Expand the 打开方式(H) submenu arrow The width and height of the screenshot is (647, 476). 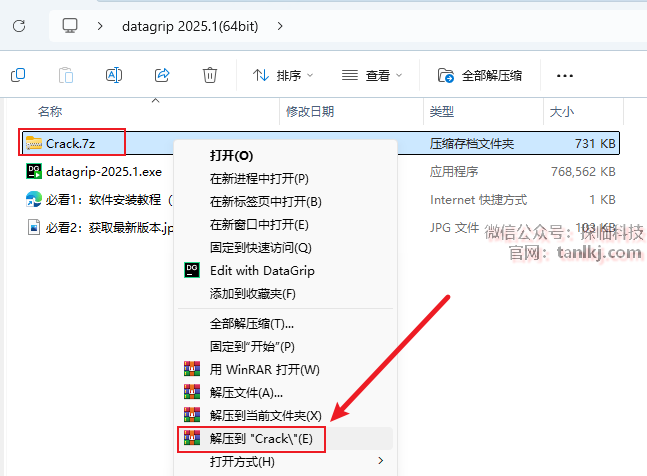point(380,461)
